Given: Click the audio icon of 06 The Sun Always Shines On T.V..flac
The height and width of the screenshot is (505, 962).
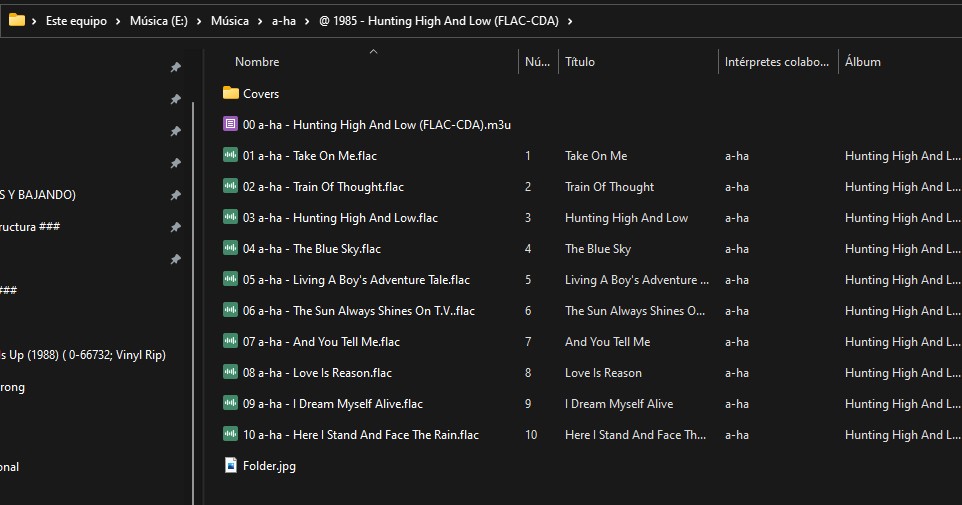Looking at the screenshot, I should click(230, 310).
